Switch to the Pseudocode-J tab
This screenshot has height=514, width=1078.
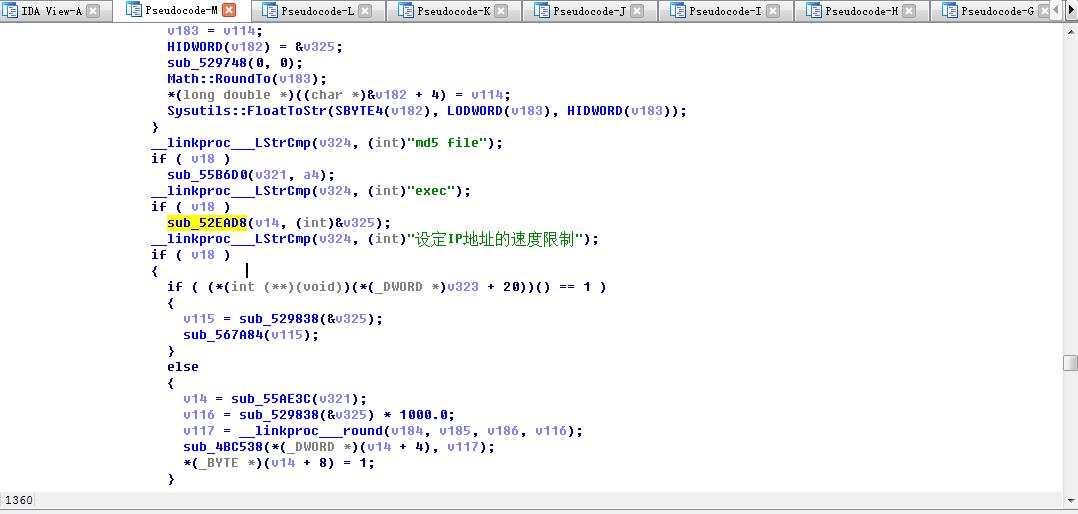tap(592, 11)
